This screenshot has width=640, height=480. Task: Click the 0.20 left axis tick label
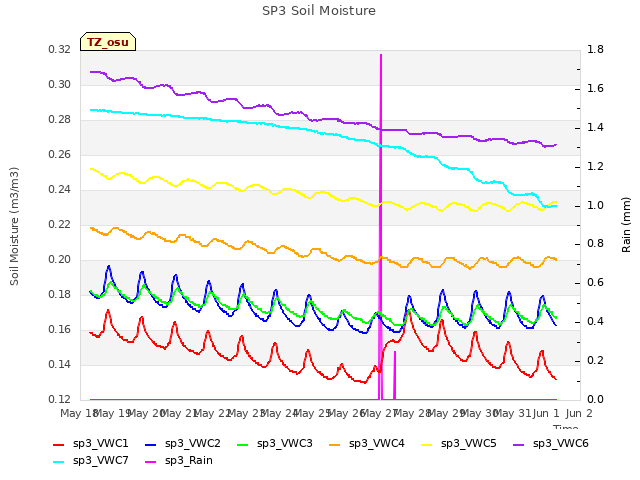coord(60,260)
